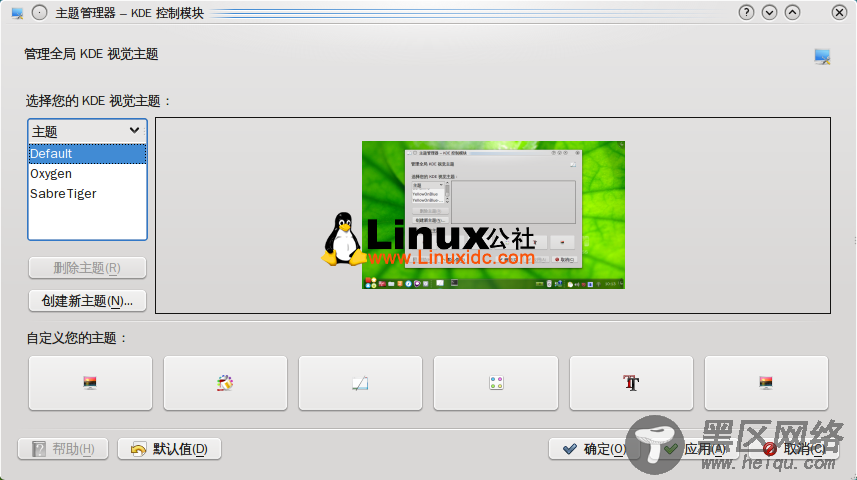Close the theme manager window
Viewport: 857px width, 480px height.
pyautogui.click(x=839, y=12)
